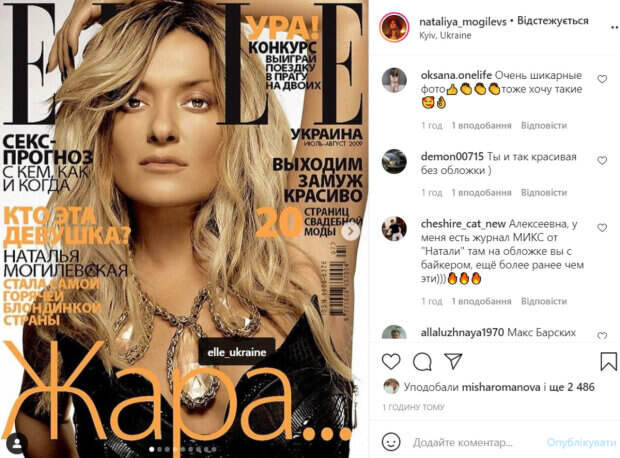Go to next carousel photo arrow
Screen dimensions: 620x458
coord(350,231)
